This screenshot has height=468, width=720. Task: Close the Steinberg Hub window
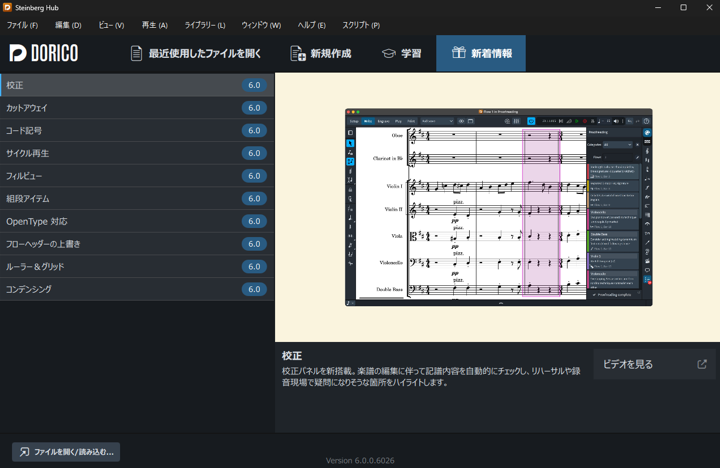[x=709, y=7]
